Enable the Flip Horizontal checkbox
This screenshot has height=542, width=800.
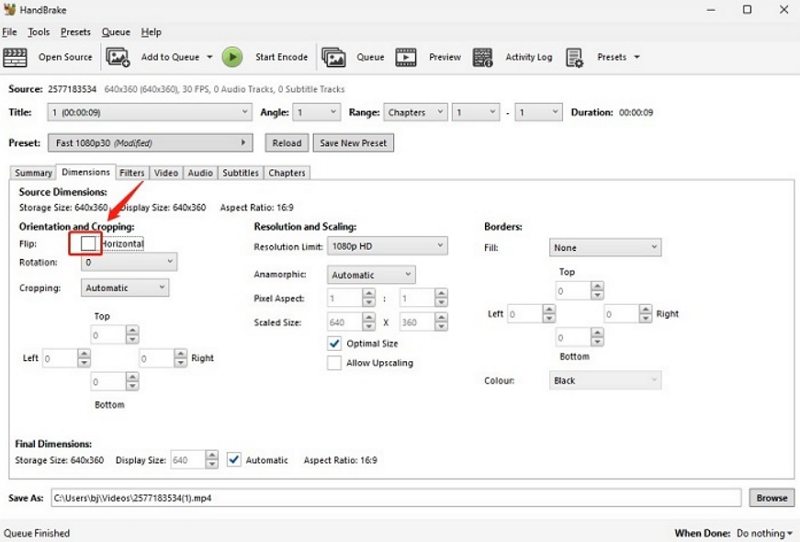pyautogui.click(x=88, y=244)
